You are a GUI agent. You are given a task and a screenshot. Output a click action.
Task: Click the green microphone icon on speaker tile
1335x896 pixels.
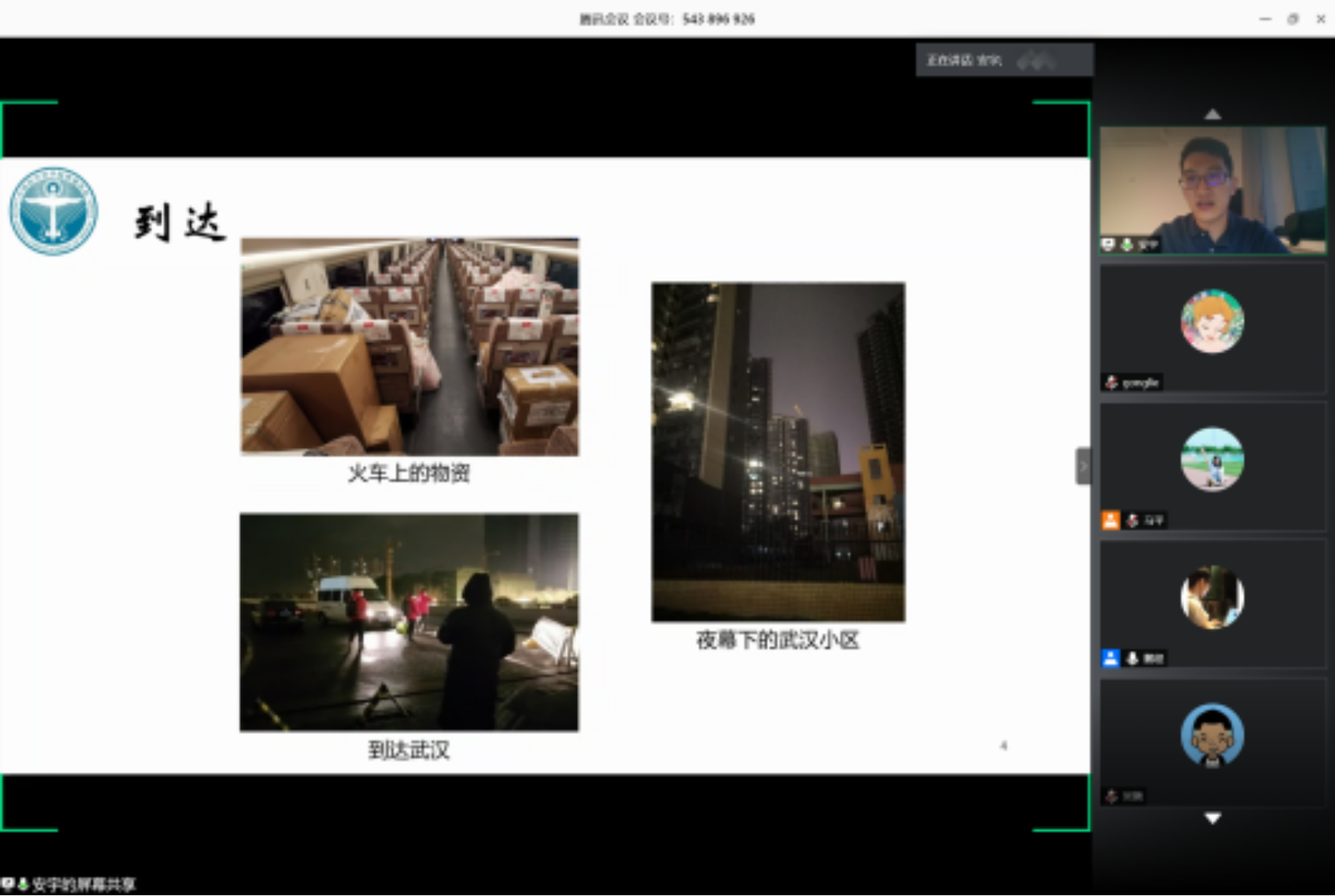[1126, 245]
